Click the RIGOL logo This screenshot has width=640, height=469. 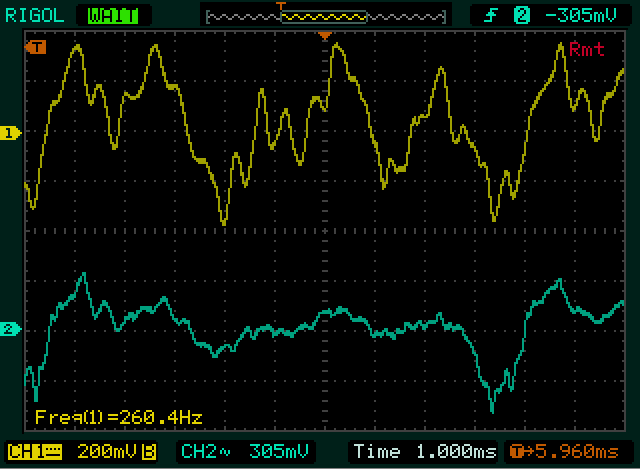37,15
